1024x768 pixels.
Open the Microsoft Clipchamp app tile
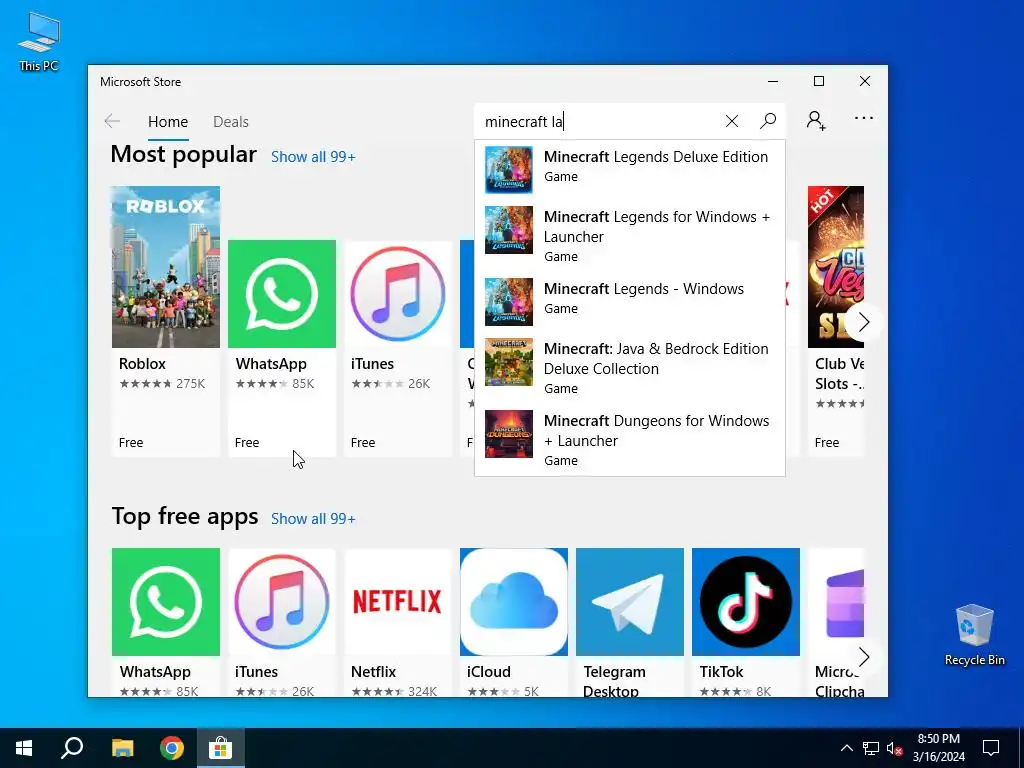tap(837, 620)
